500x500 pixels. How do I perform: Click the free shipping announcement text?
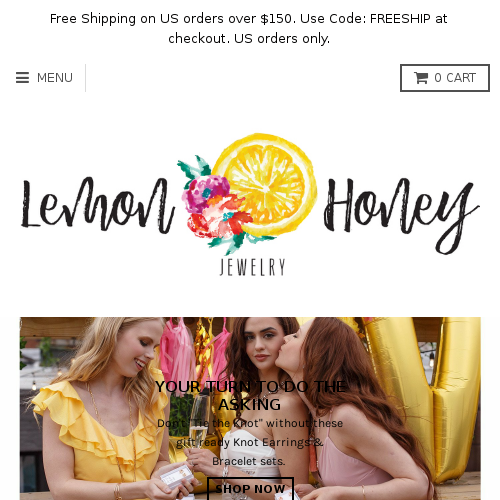pyautogui.click(x=249, y=28)
